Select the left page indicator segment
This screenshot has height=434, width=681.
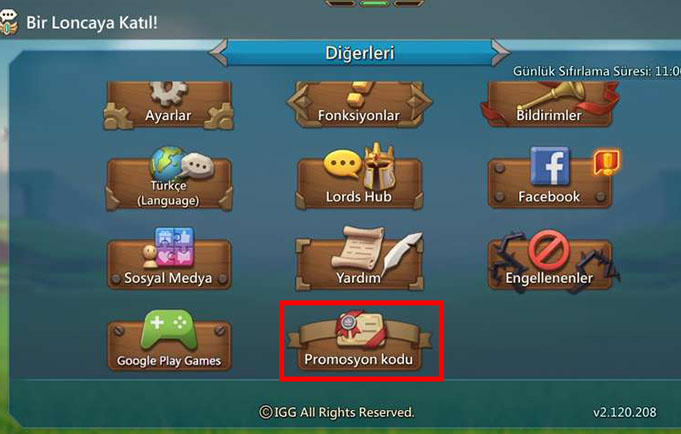click(340, 3)
